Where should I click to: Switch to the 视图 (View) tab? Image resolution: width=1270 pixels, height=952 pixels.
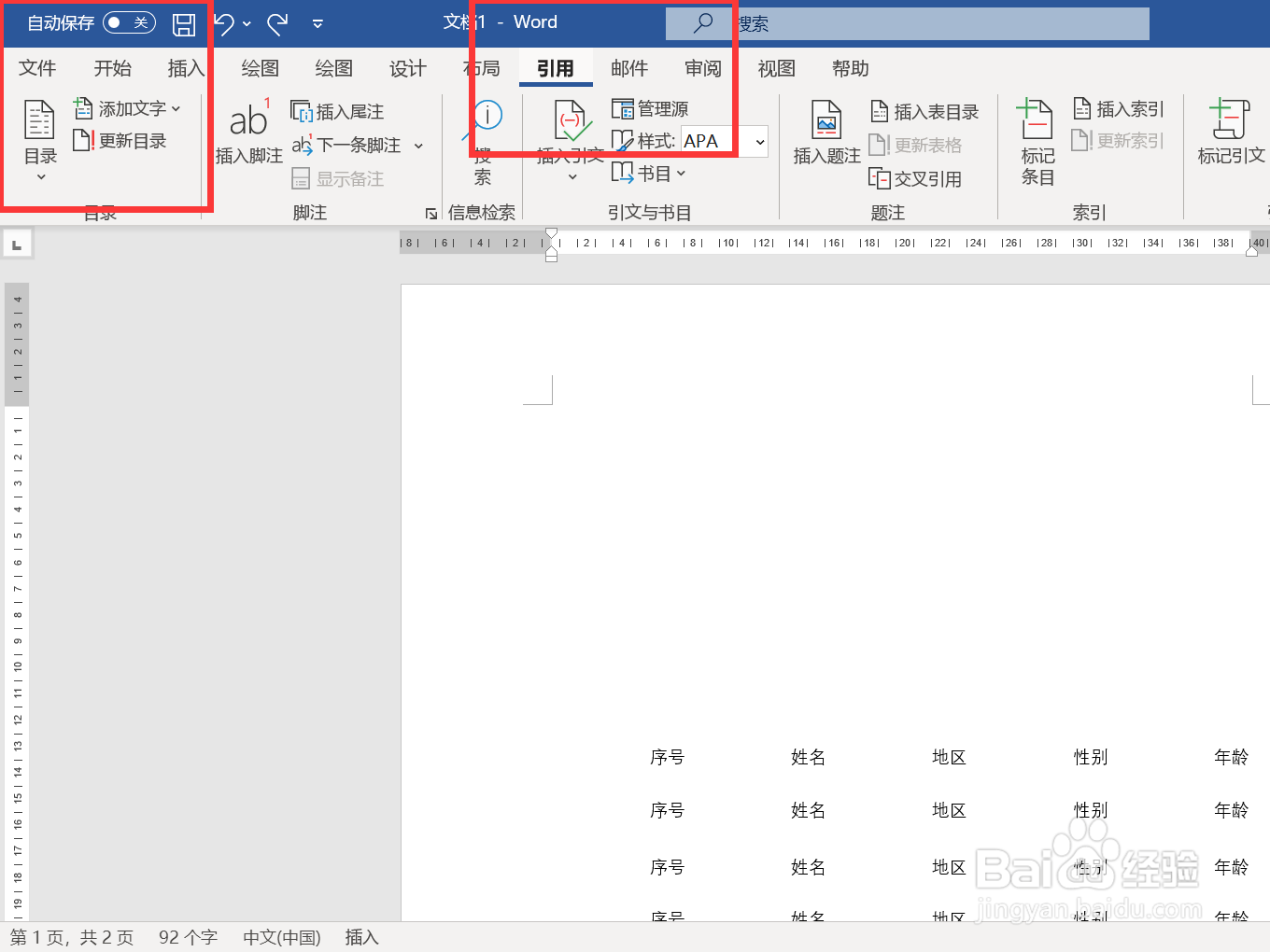click(x=777, y=68)
